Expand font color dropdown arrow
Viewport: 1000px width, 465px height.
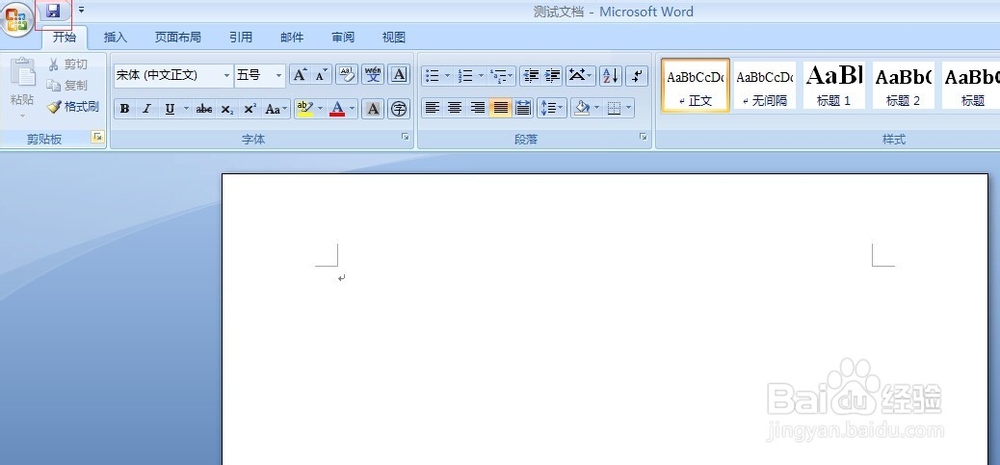click(352, 109)
